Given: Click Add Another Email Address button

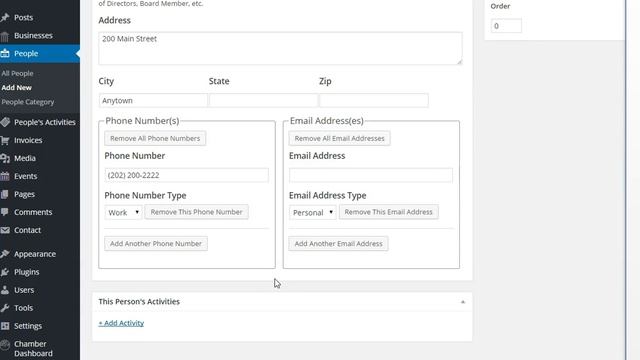Looking at the screenshot, I should pos(338,244).
